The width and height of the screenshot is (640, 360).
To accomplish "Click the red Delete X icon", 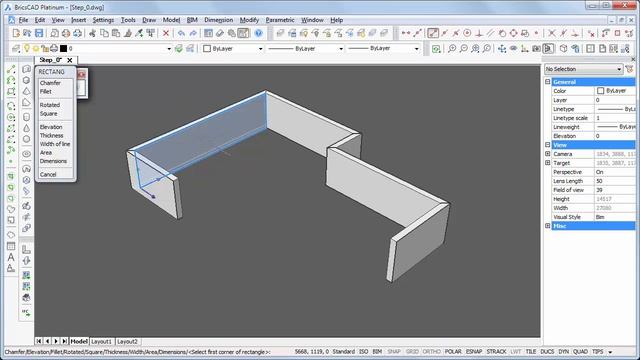I will click(x=166, y=33).
